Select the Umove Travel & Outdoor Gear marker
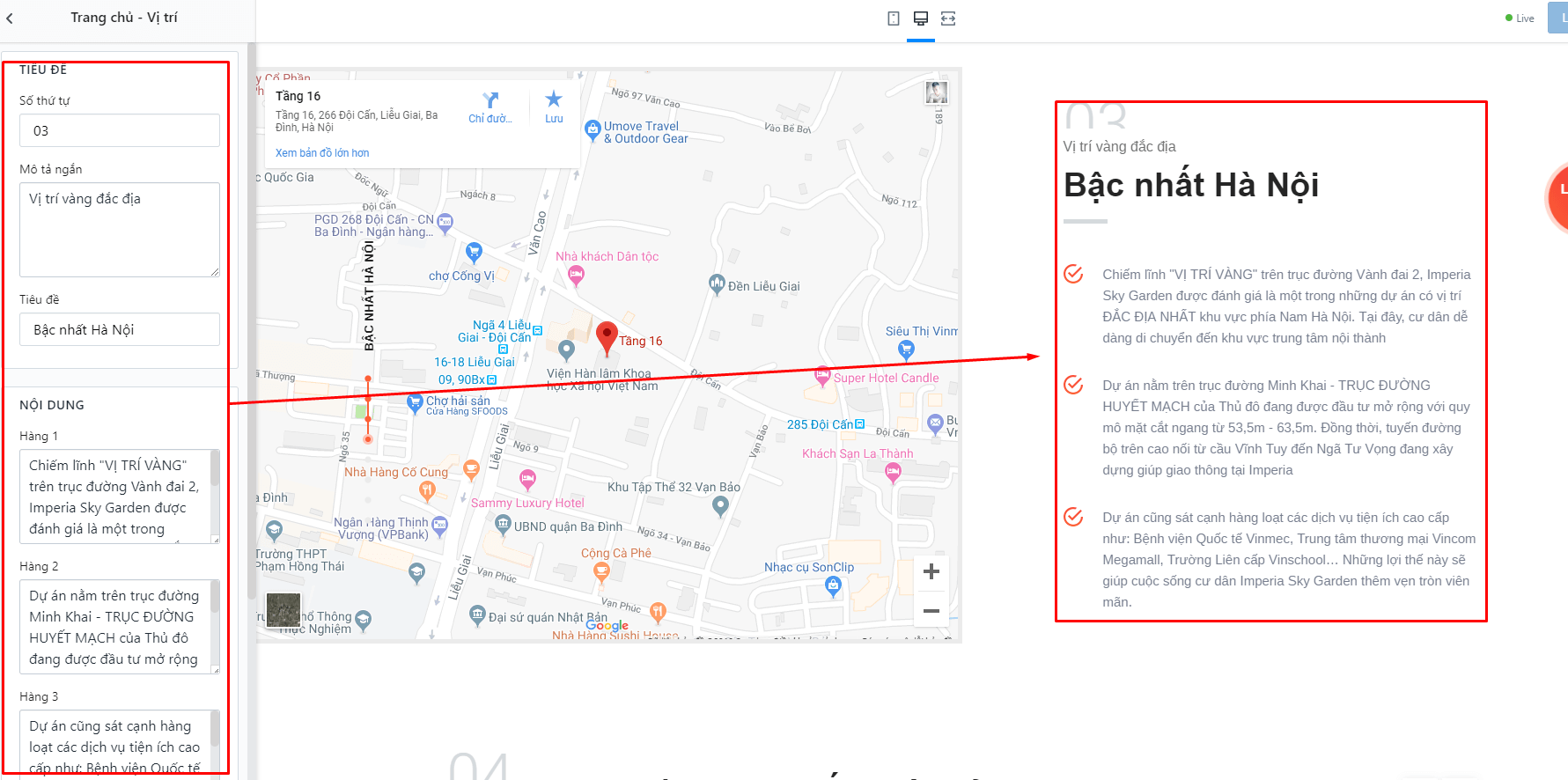This screenshot has width=1568, height=780. tap(593, 129)
